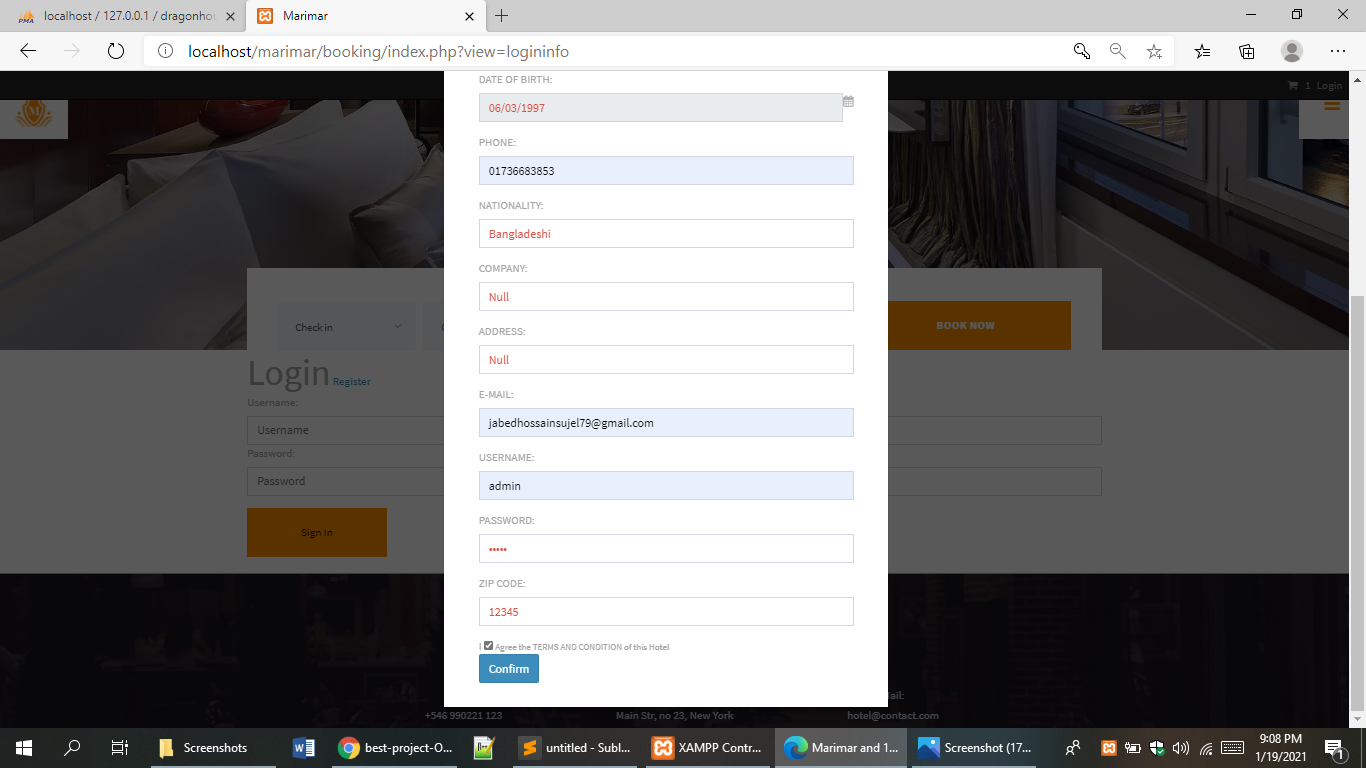
Task: Open the browser Settings and more menu
Action: (1337, 50)
